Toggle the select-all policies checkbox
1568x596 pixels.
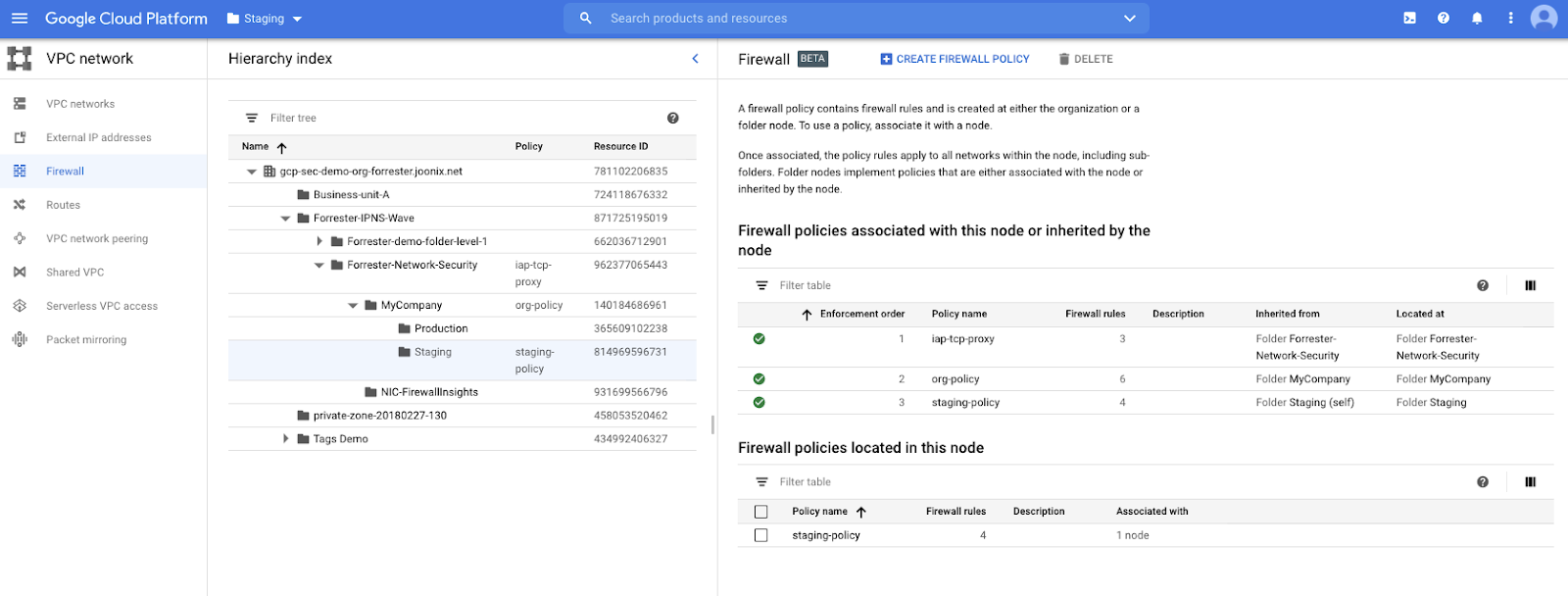click(x=761, y=512)
